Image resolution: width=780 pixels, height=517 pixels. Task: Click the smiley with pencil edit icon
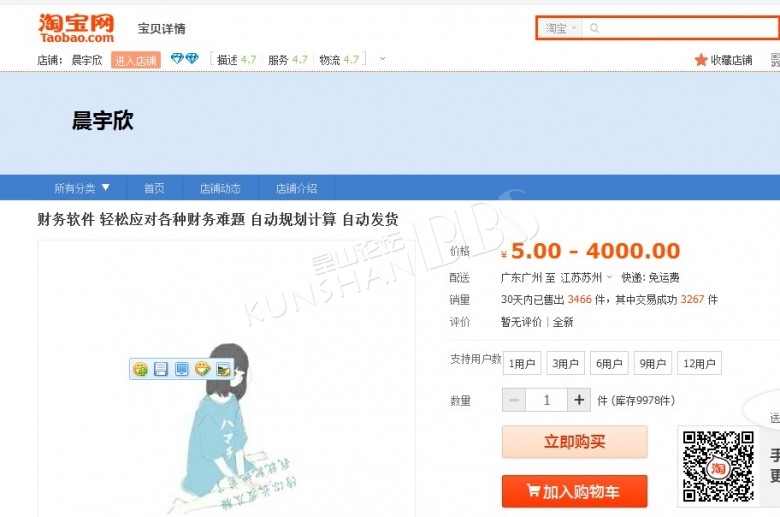(202, 369)
